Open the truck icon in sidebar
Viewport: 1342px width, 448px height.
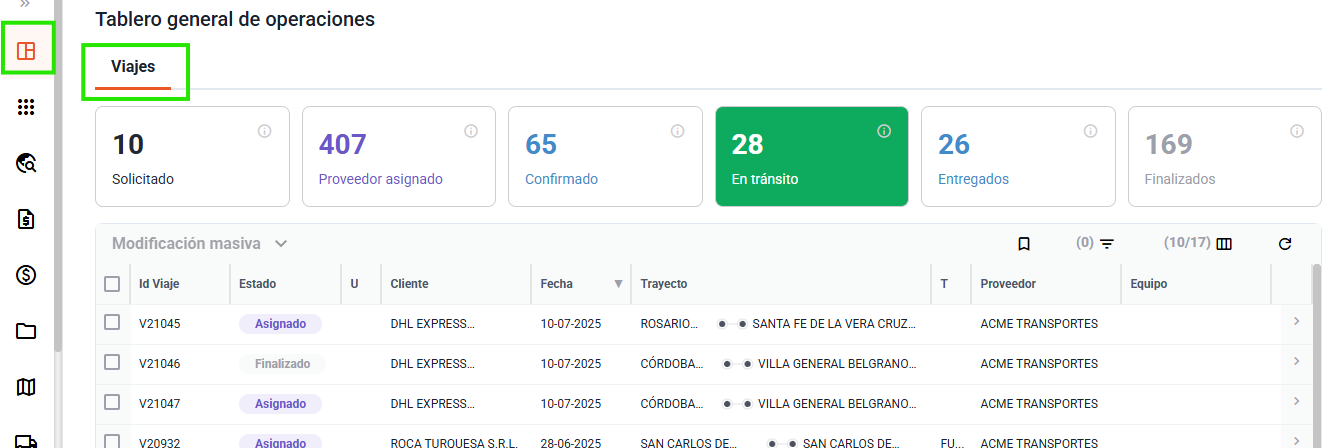tap(27, 440)
